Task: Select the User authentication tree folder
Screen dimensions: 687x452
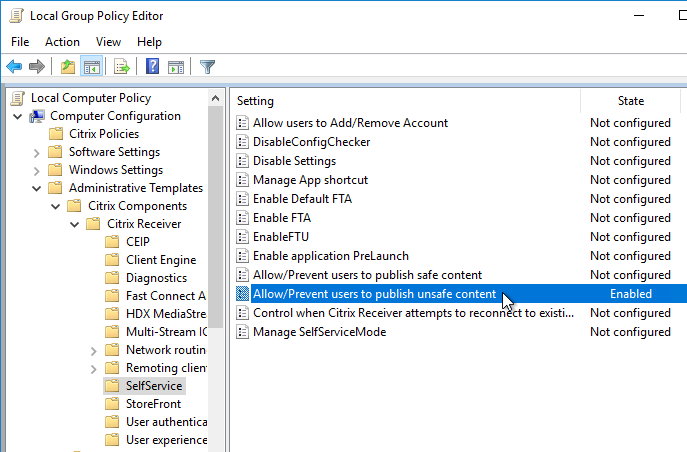Action: click(166, 421)
